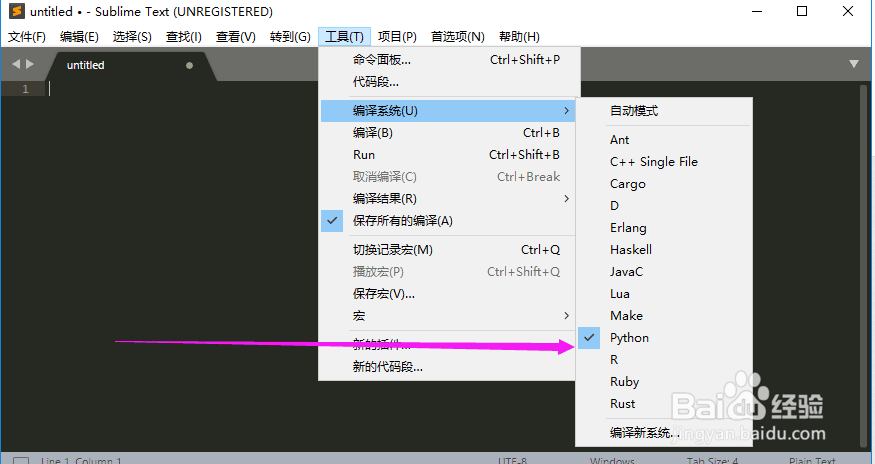Select Ant build system
875x464 pixels.
(664, 140)
